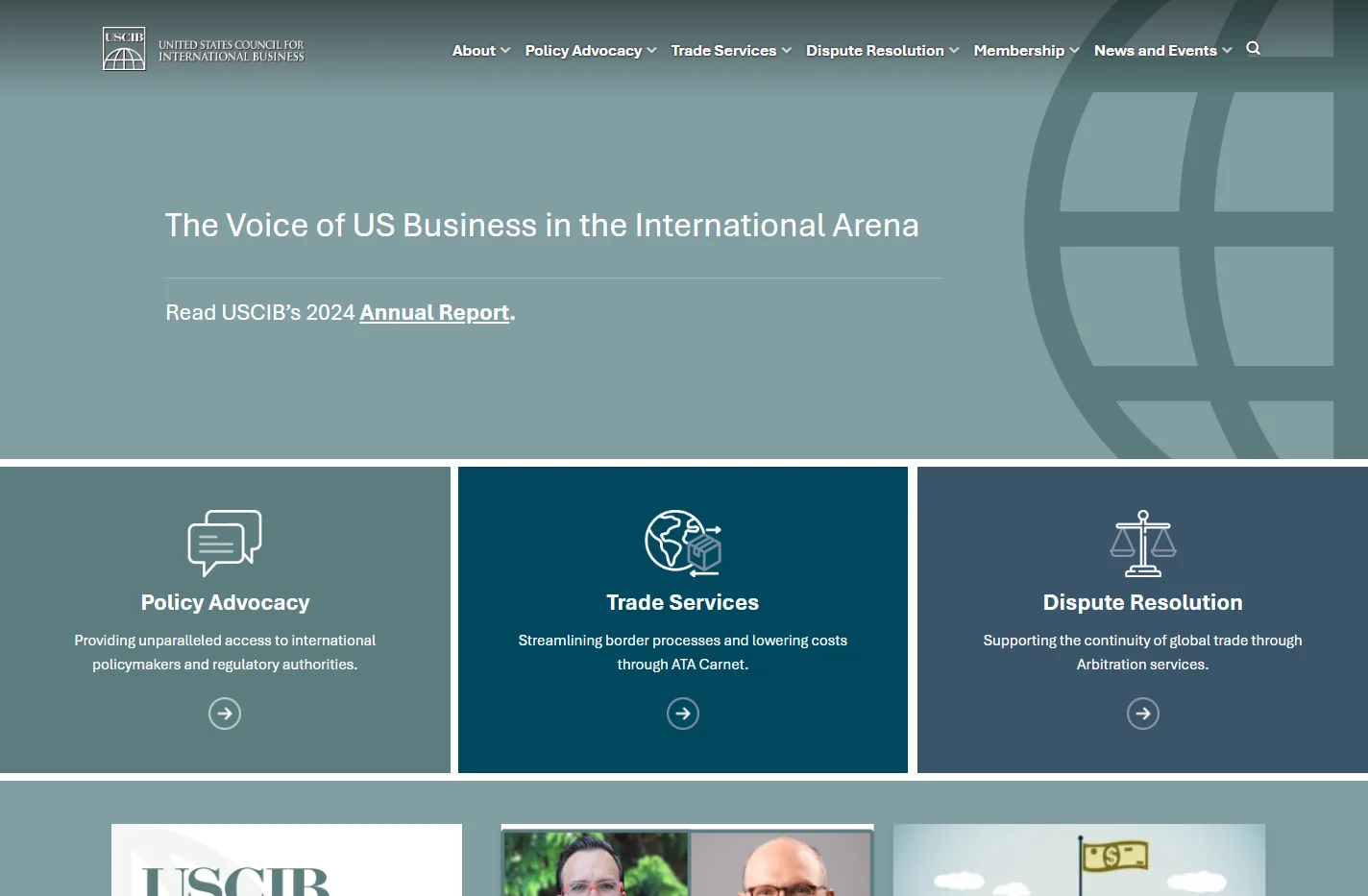Expand the Policy Advocacy nav chevron
This screenshot has height=896, width=1368.
tap(651, 51)
